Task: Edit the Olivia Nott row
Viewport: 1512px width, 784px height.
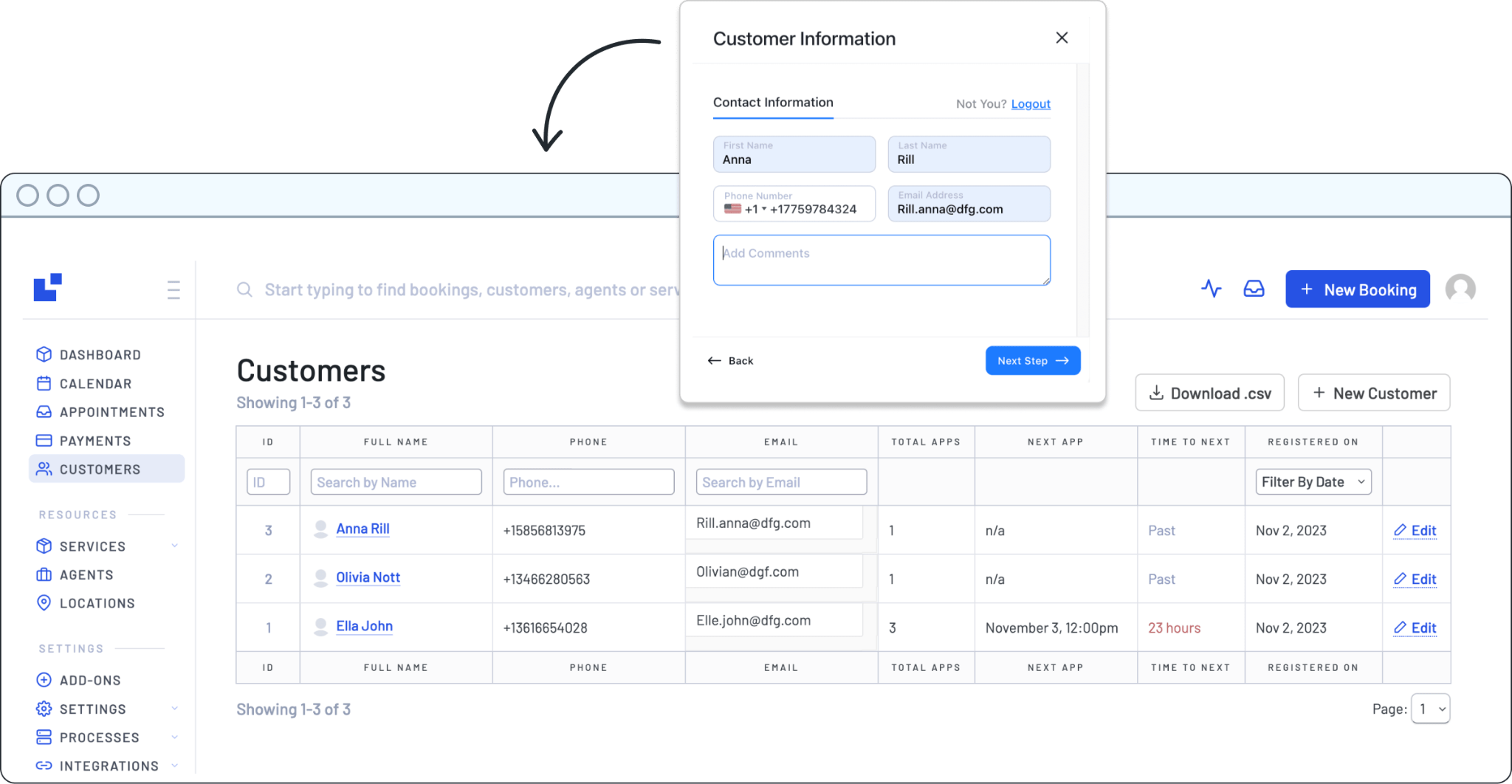Action: [x=1415, y=579]
